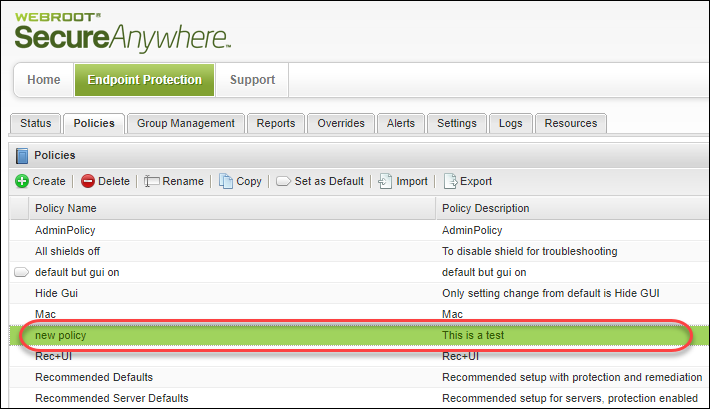Select the Rec+UI policy name
710x409 pixels.
click(x=53, y=356)
